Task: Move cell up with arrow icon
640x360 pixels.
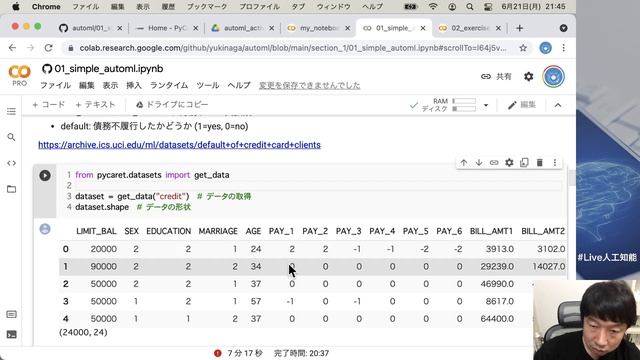Action: click(464, 162)
